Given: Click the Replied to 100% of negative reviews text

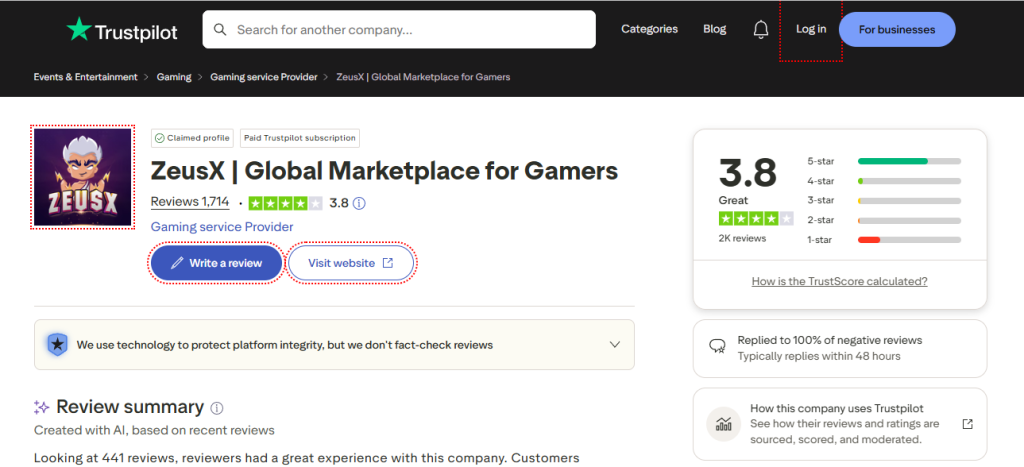Looking at the screenshot, I should 829,340.
